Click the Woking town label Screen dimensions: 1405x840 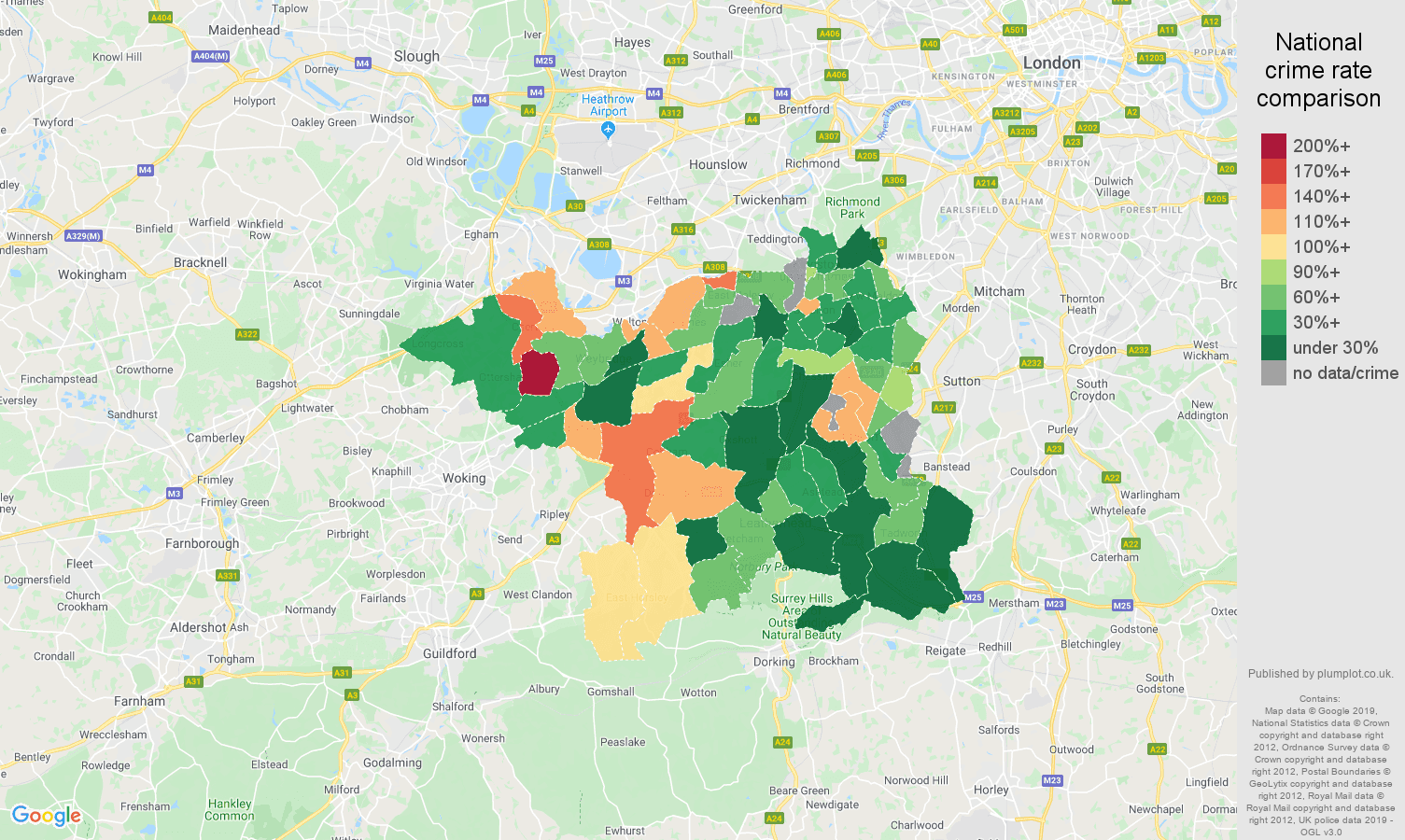(x=464, y=478)
